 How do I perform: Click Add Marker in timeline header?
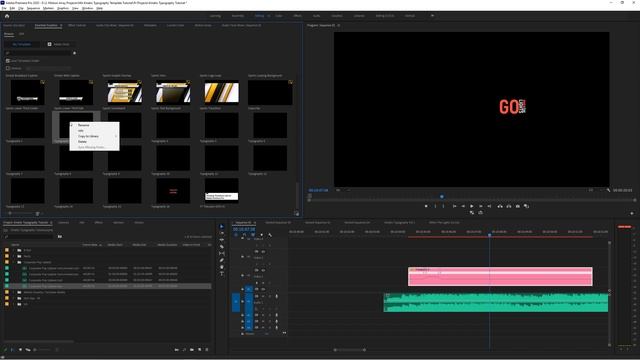261,235
